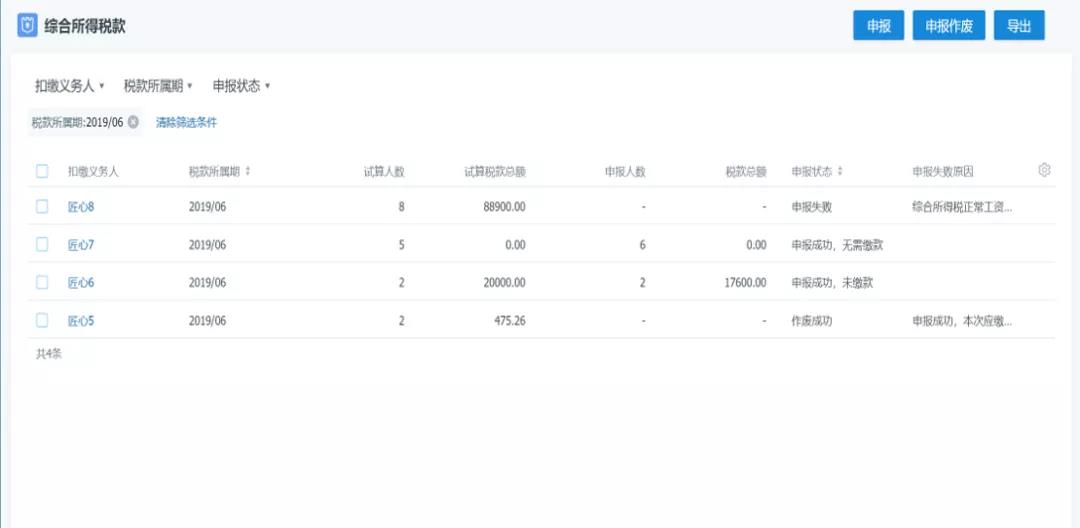Open the 匠心5 link
Screen dimensions: 1080x528
click(x=81, y=321)
